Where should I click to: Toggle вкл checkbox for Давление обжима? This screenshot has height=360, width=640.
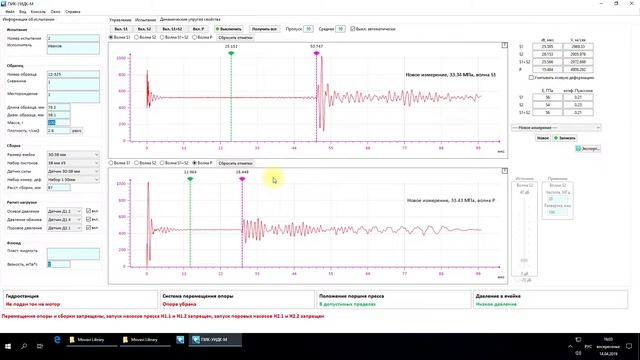[x=89, y=219]
